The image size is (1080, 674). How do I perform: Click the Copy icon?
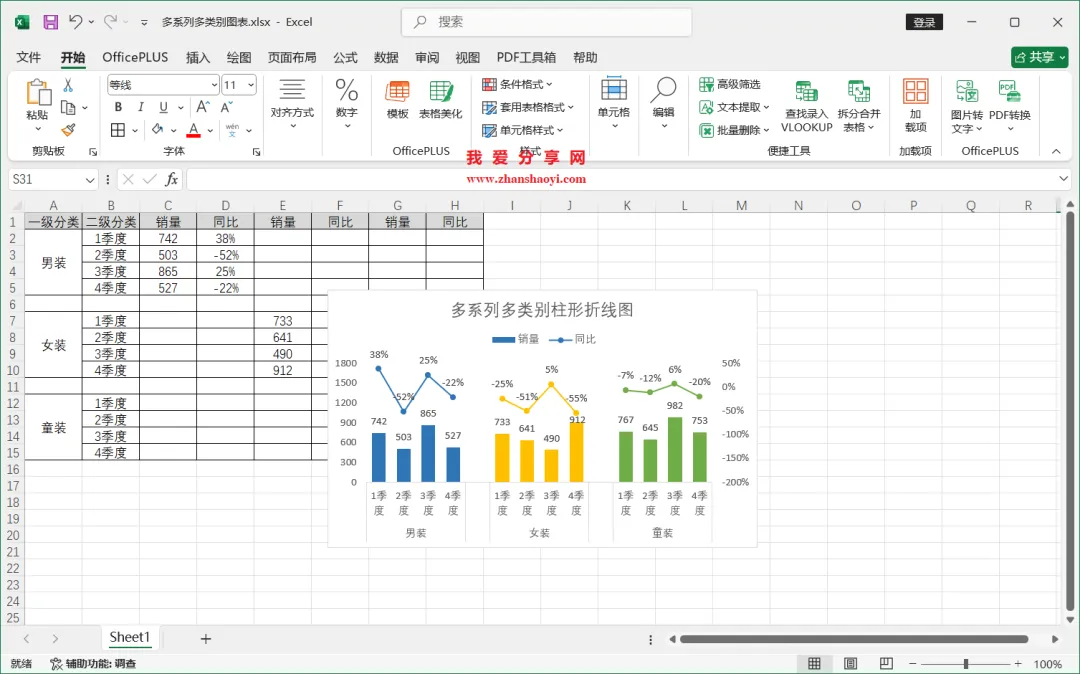[68, 107]
